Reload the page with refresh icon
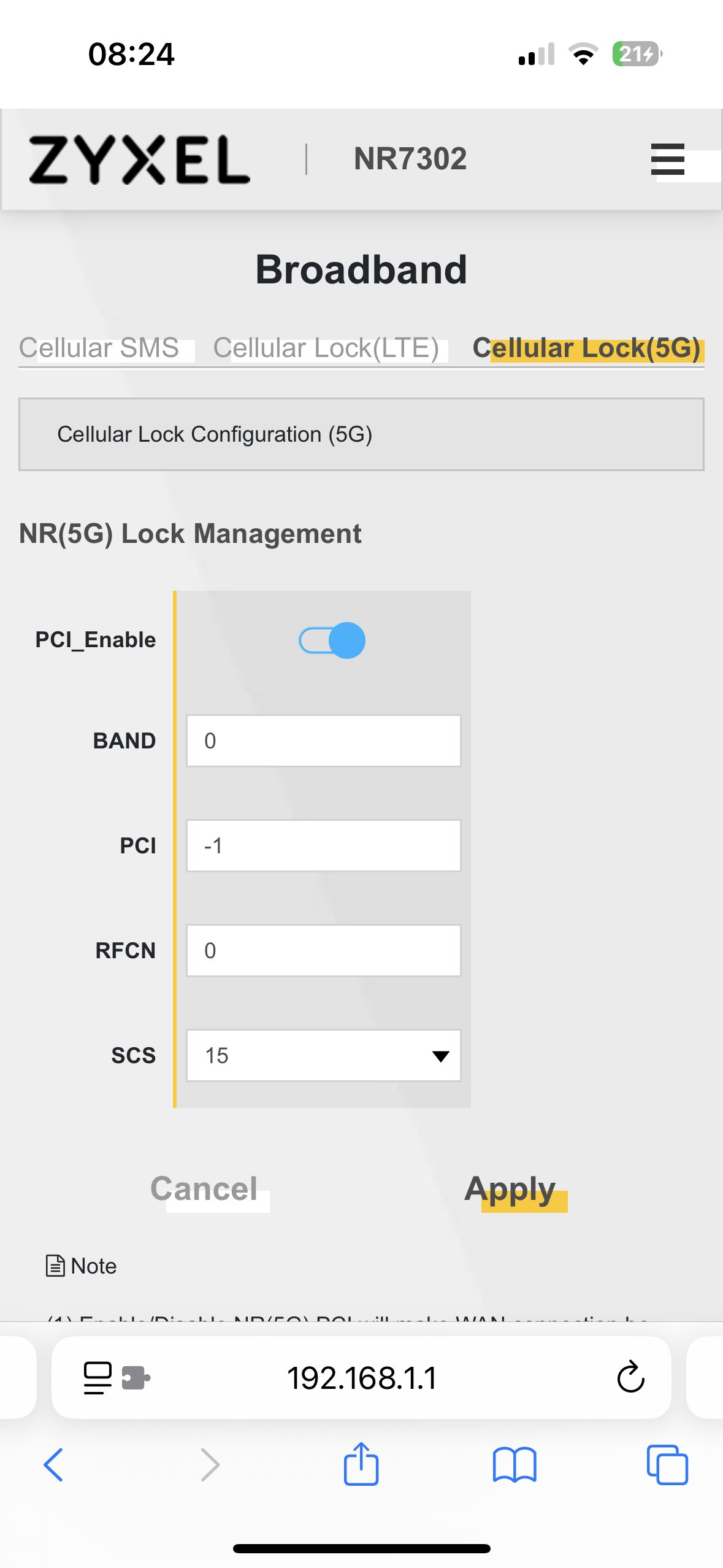The height and width of the screenshot is (1568, 723). pyautogui.click(x=630, y=1378)
